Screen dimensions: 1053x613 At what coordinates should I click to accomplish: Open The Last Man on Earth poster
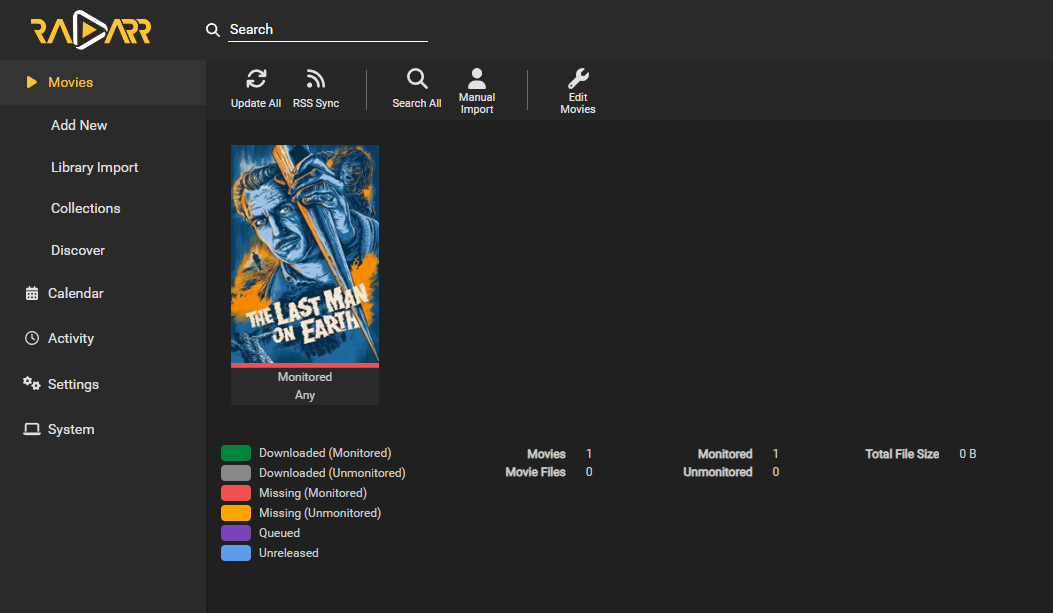[x=305, y=255]
